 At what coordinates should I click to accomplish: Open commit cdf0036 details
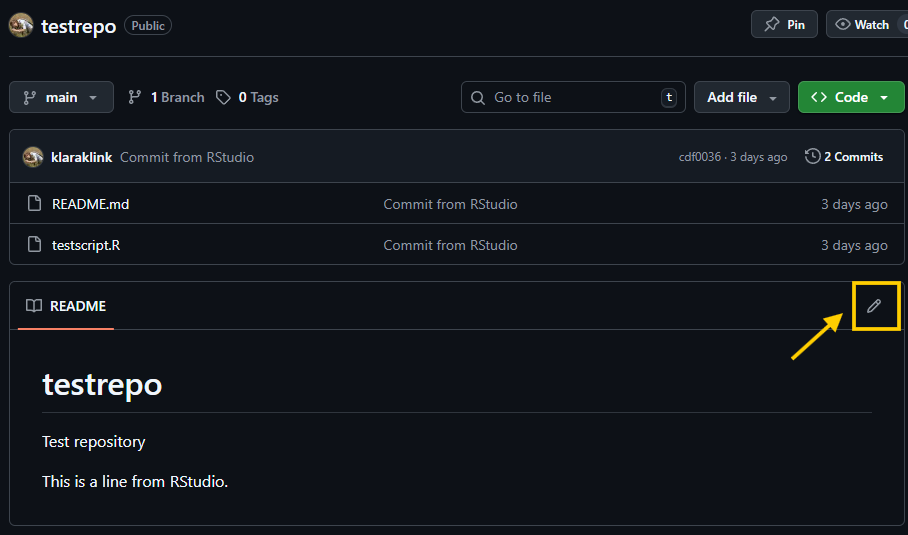click(x=700, y=157)
